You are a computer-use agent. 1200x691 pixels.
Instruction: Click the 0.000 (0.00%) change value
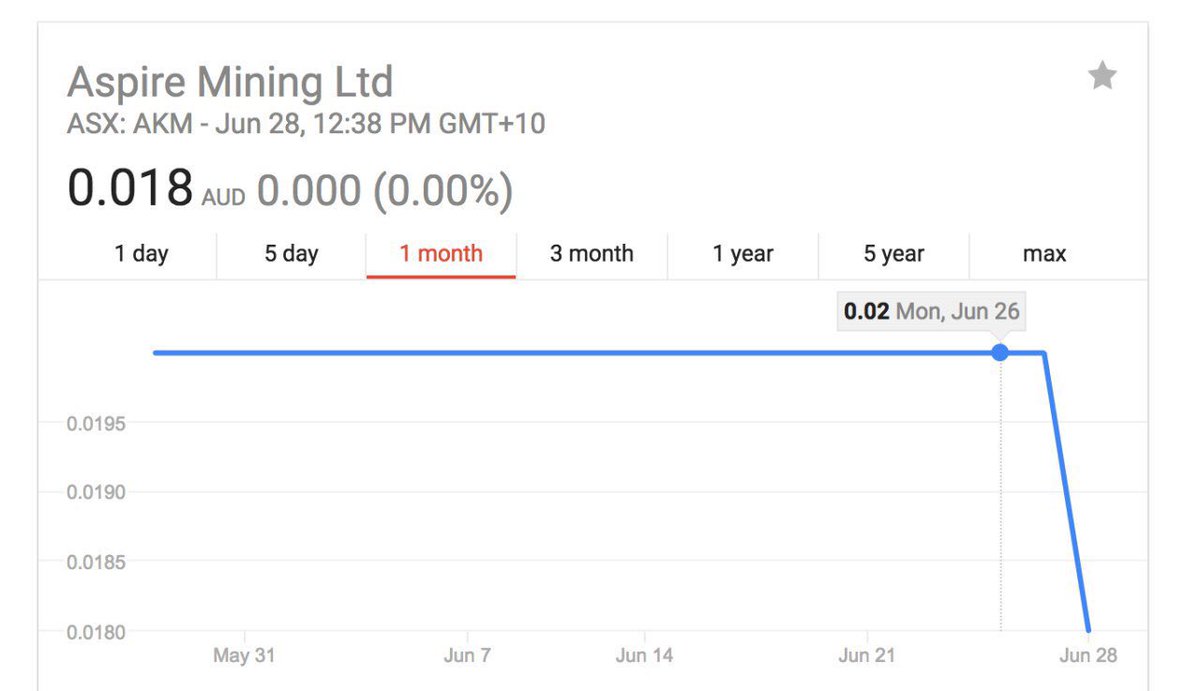(x=385, y=190)
